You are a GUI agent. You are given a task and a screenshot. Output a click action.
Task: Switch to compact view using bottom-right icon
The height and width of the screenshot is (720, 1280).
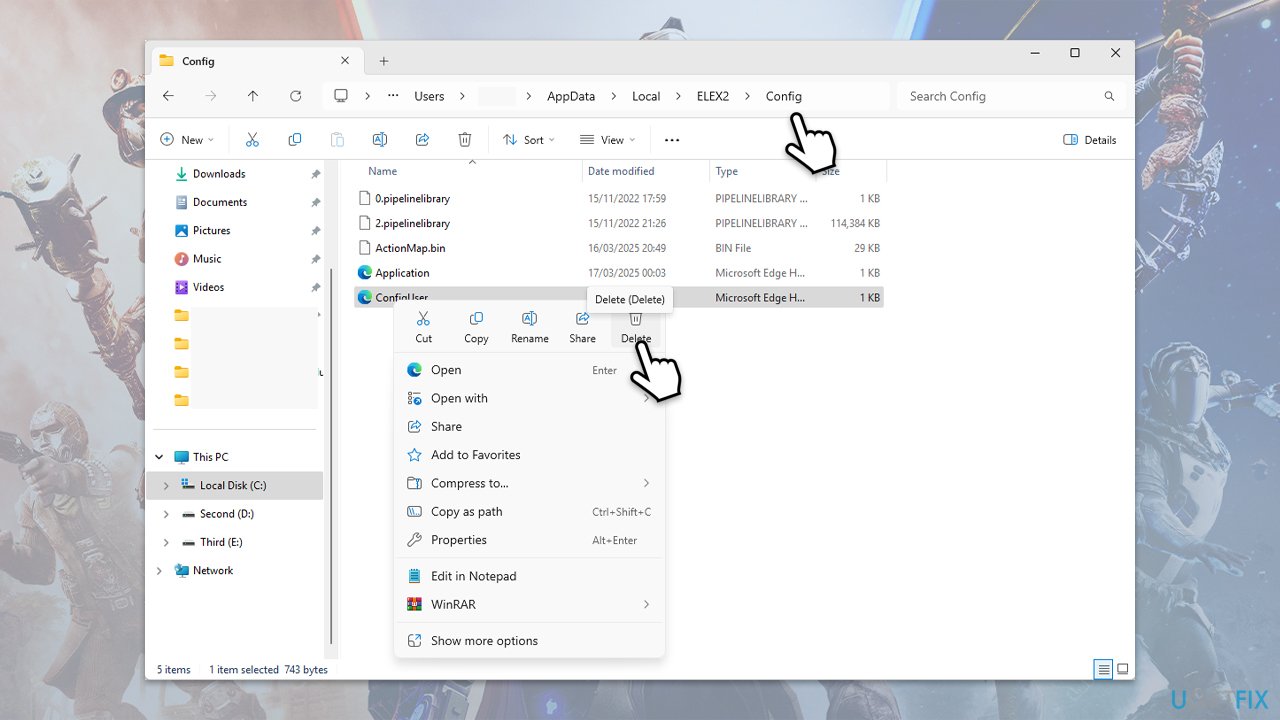[1122, 668]
